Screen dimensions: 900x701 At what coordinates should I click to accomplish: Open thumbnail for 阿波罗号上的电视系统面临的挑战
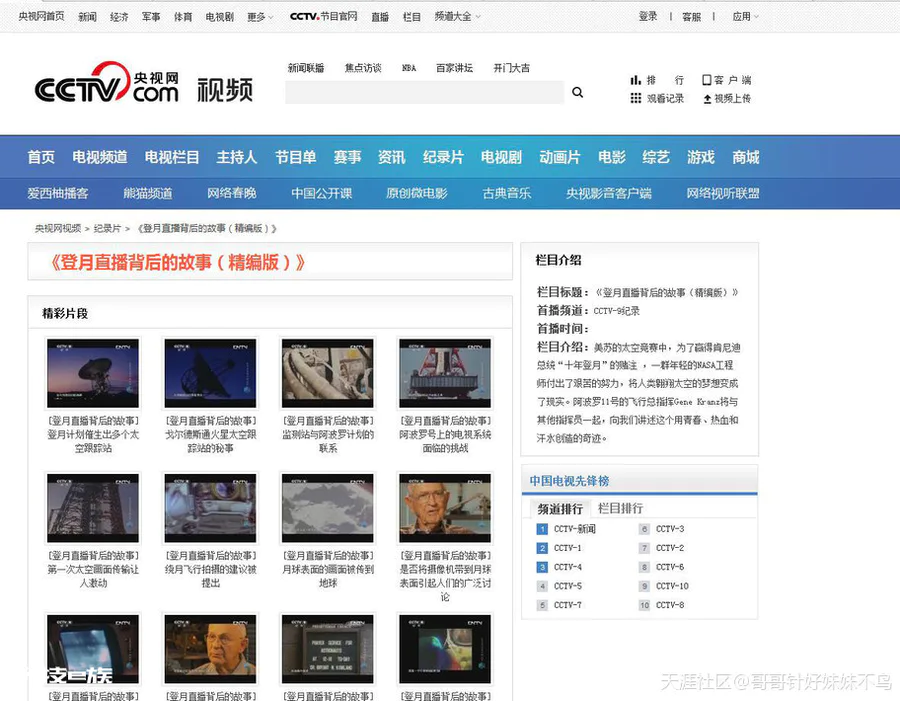pos(445,373)
